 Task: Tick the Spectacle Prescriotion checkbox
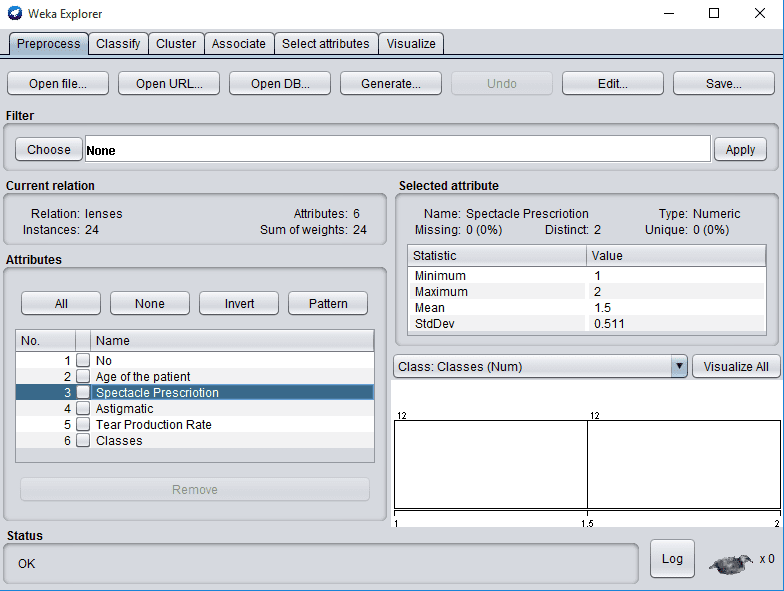(83, 392)
